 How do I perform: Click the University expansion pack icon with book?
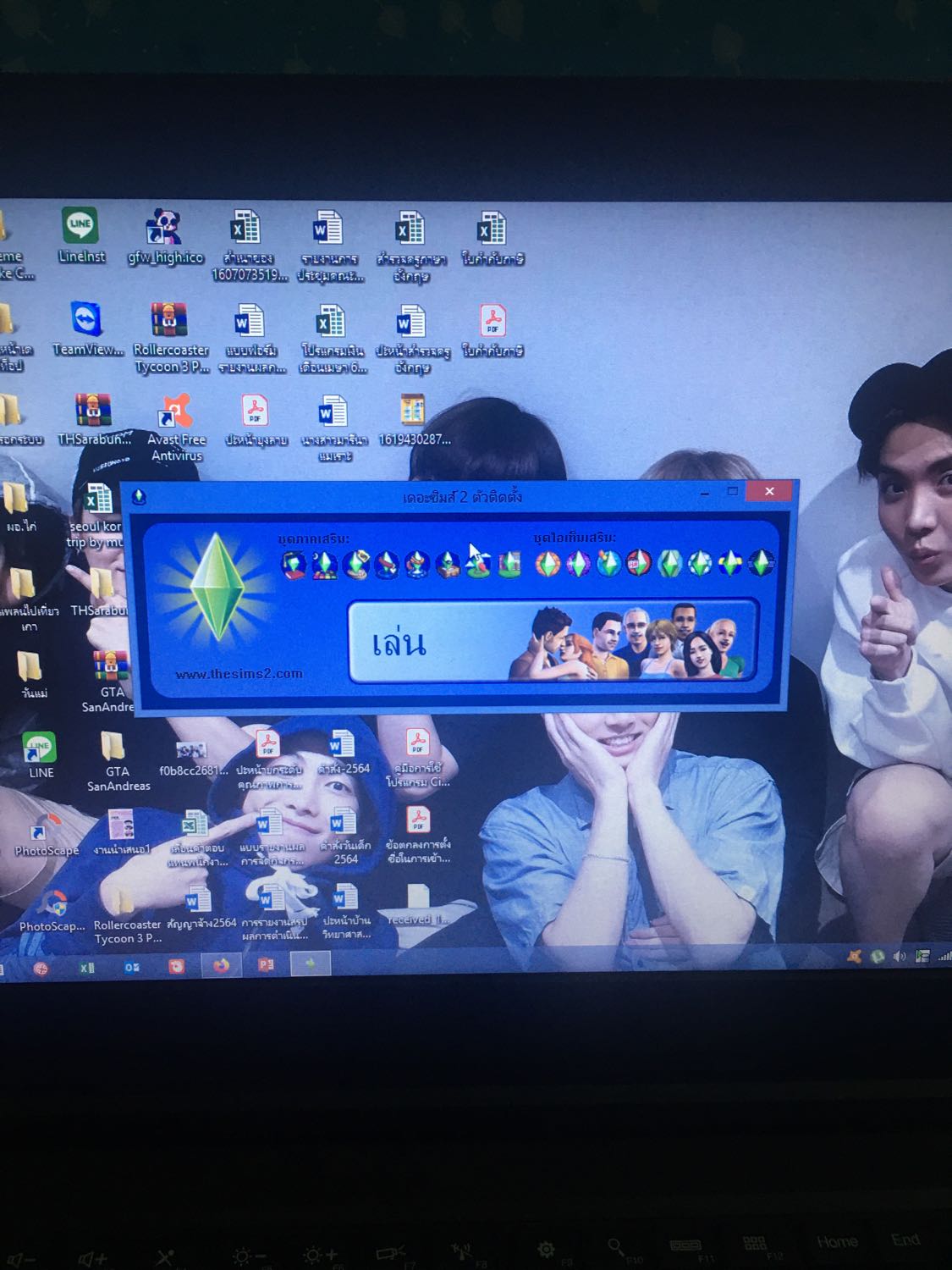point(294,563)
